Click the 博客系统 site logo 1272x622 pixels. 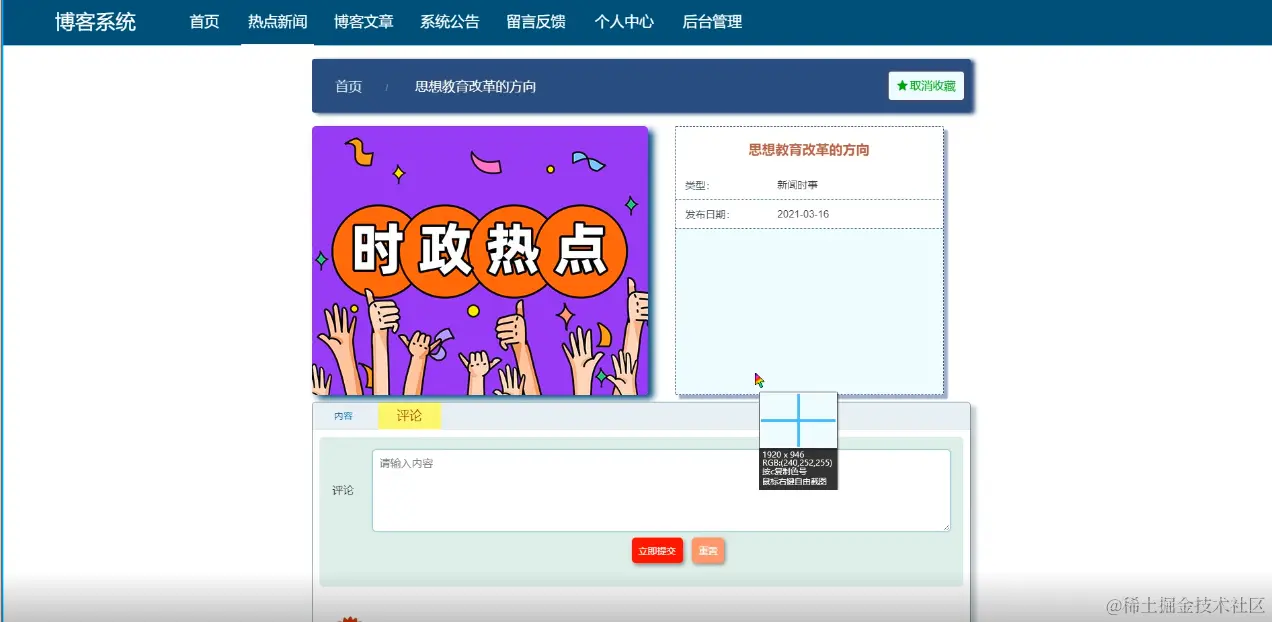[95, 22]
